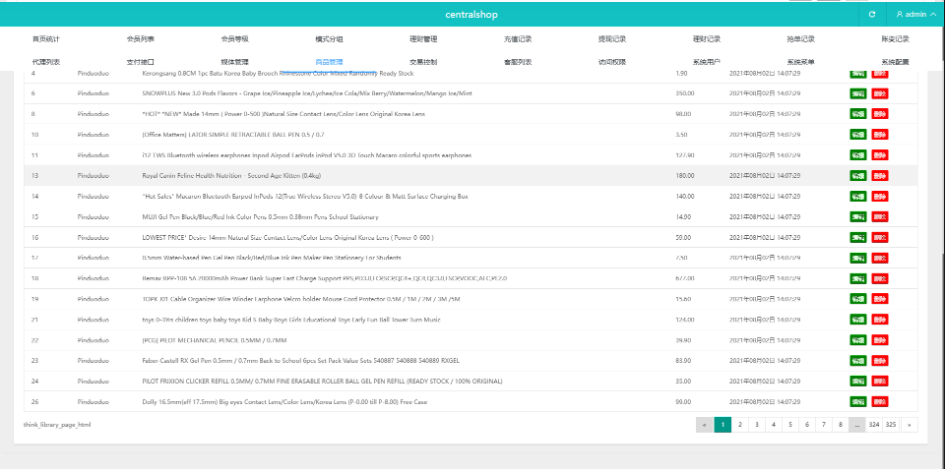This screenshot has height=469, width=945.
Task: Select page 1 in pagination
Action: click(723, 425)
